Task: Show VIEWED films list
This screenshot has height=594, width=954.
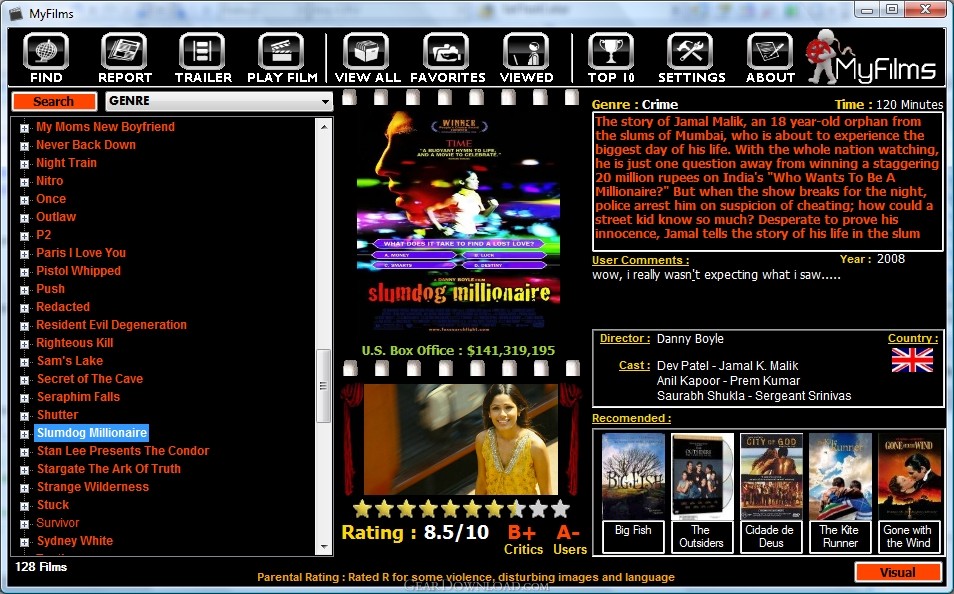Action: (x=526, y=58)
